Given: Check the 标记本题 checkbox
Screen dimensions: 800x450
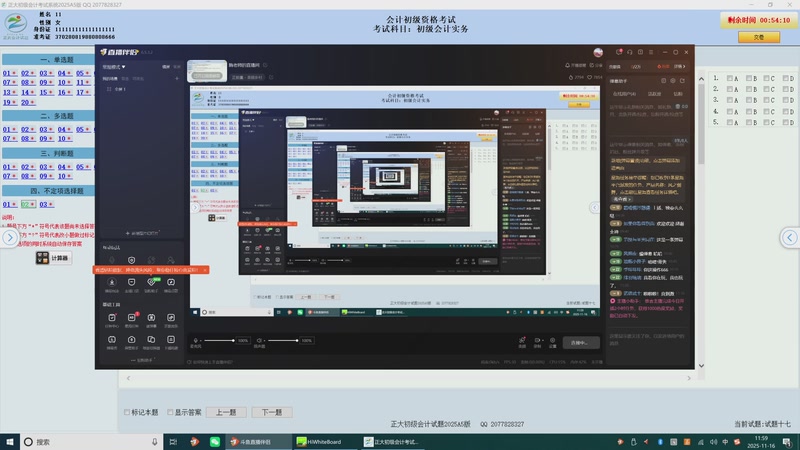Looking at the screenshot, I should coord(127,412).
